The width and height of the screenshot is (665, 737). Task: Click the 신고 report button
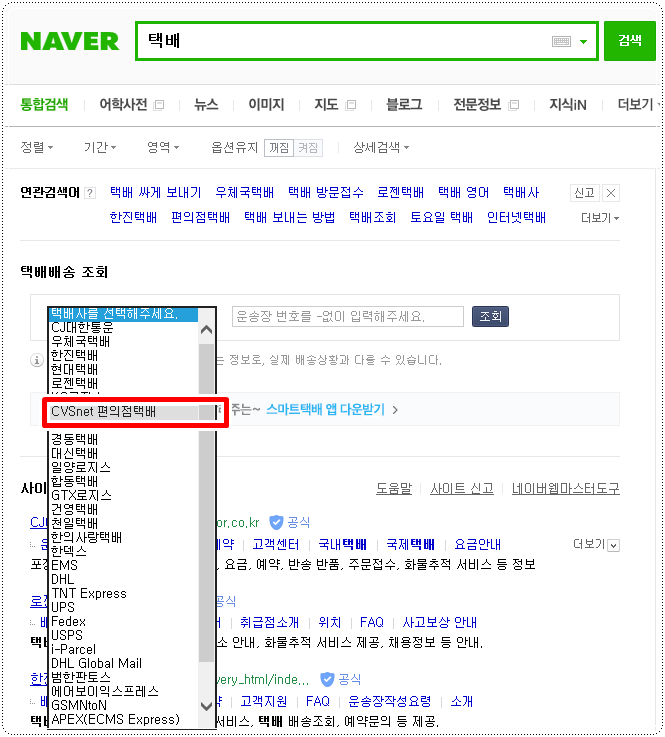[585, 193]
